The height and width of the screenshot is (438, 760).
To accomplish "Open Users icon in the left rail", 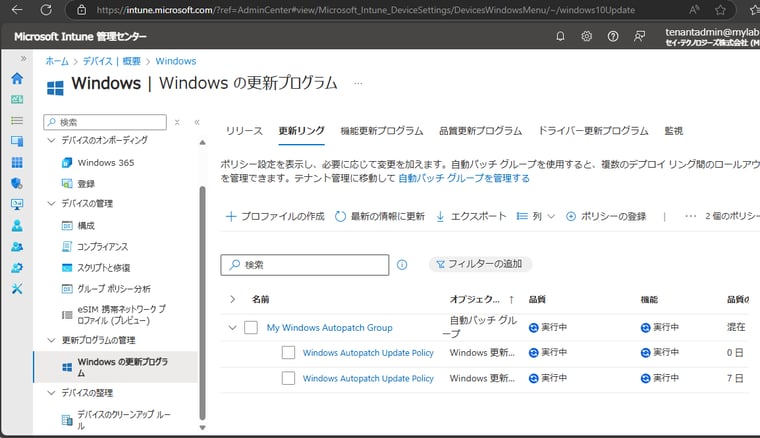I will click(x=17, y=225).
